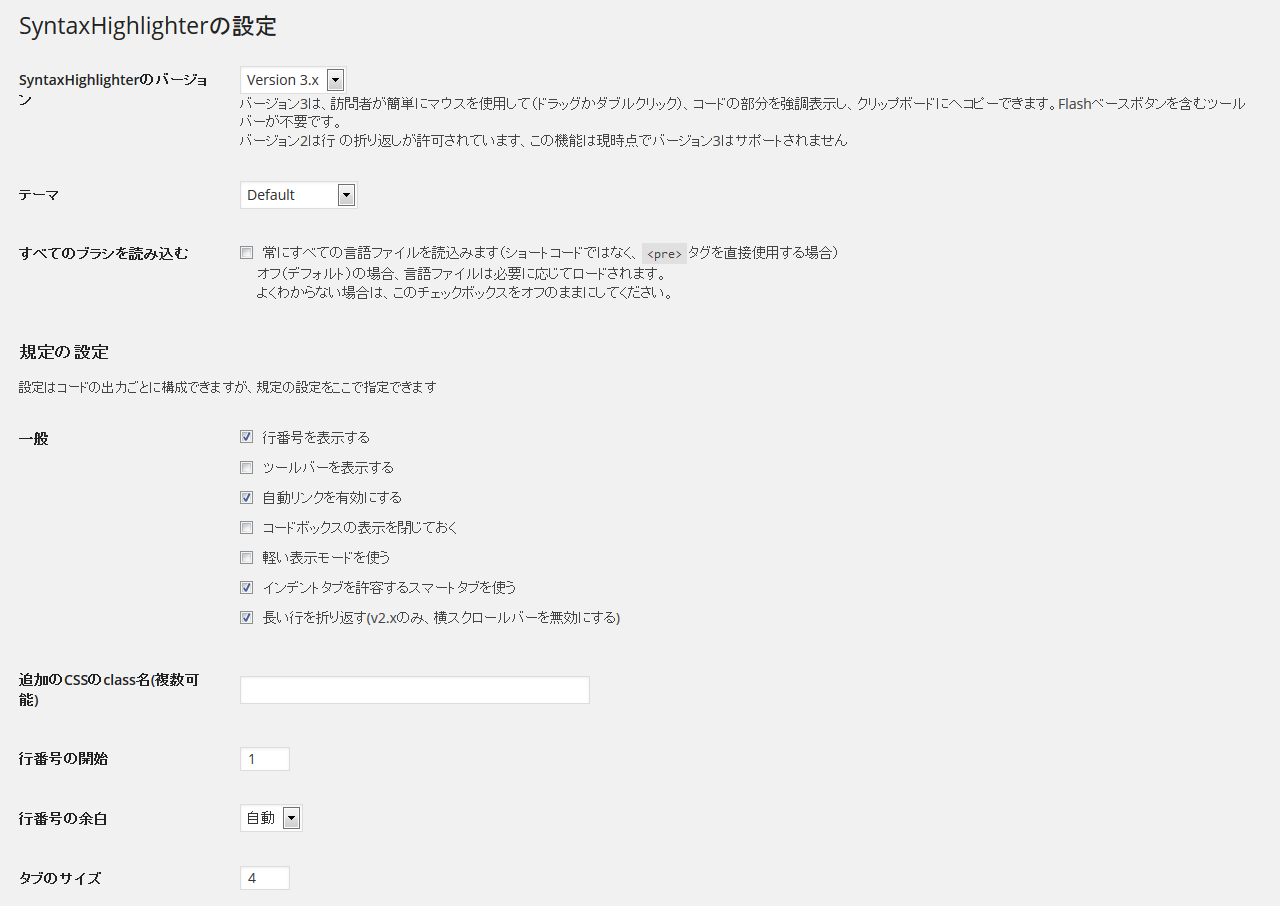
Task: Click the よくわからない場合は help text line
Action: pyautogui.click(x=464, y=293)
